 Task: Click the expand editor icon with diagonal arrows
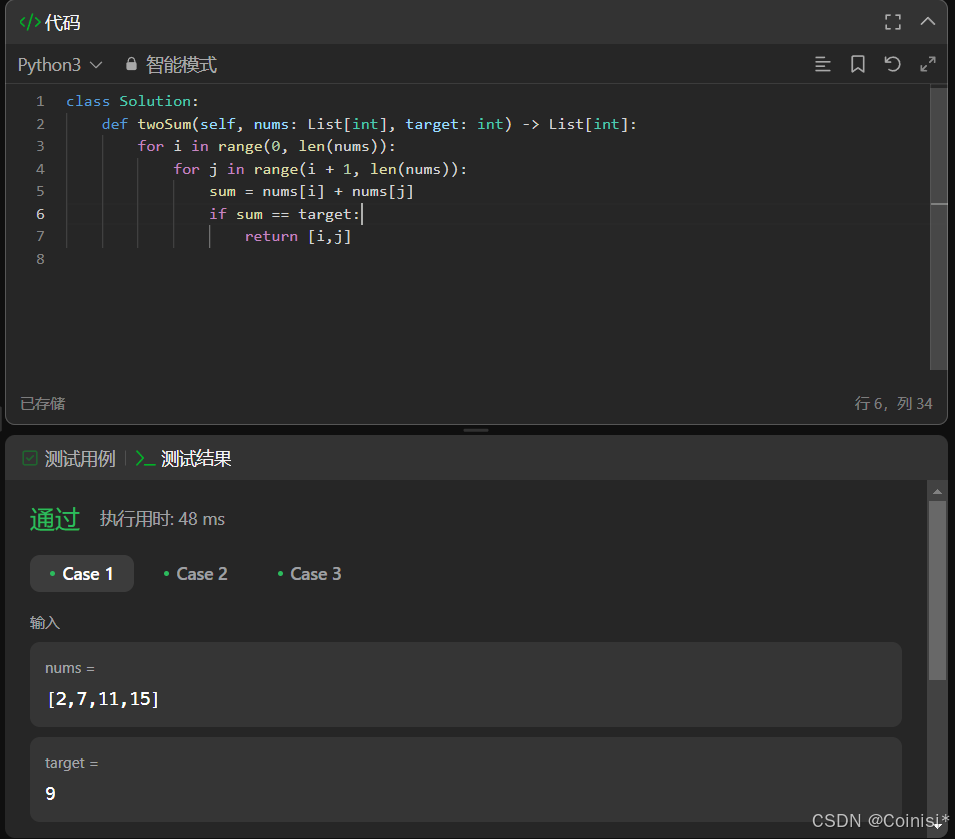click(928, 64)
